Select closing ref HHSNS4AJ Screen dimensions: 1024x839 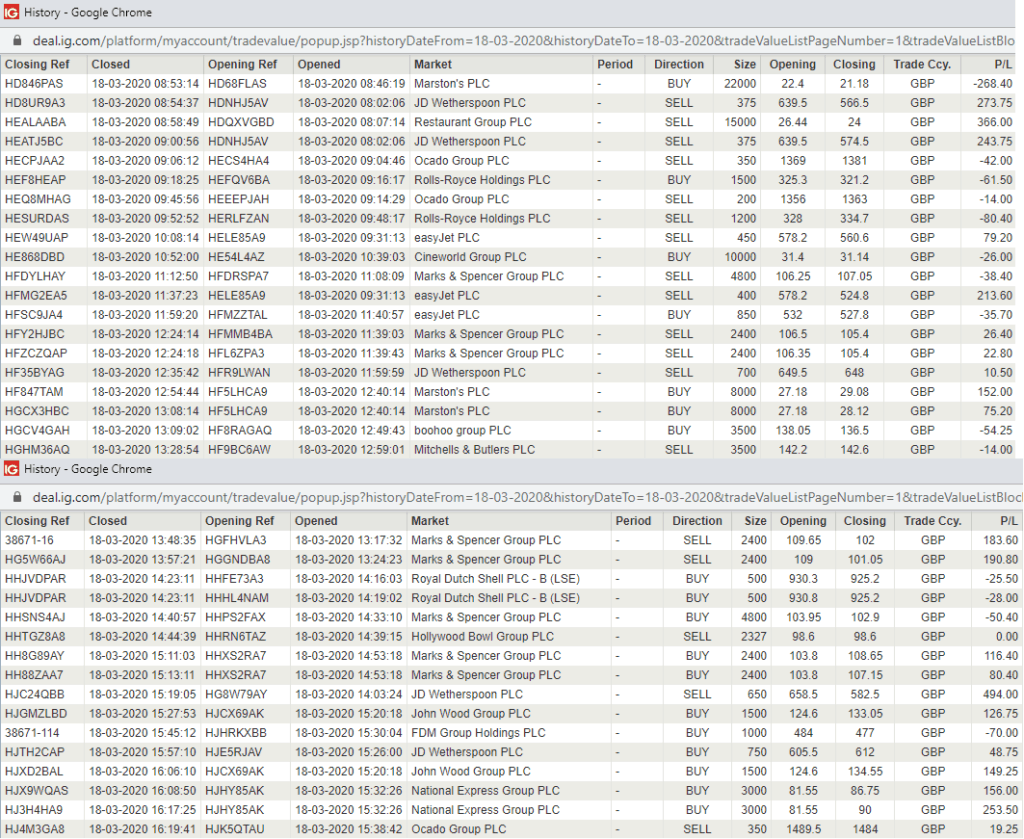coord(35,617)
